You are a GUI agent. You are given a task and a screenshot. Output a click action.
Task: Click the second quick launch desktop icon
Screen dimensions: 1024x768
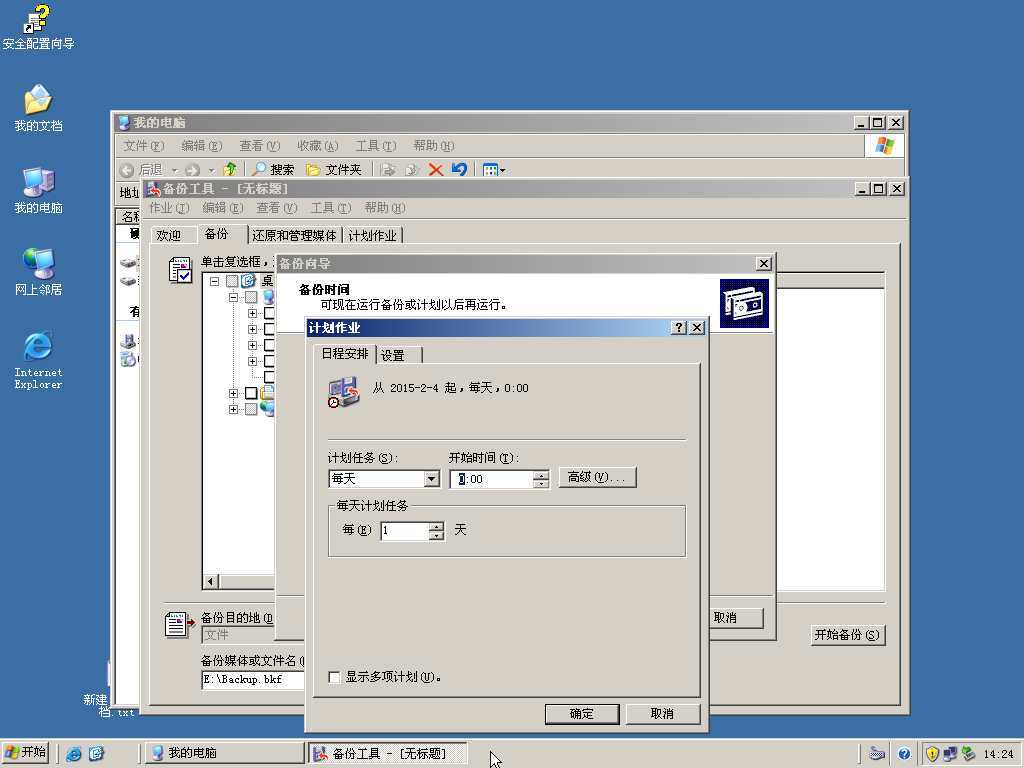pos(97,754)
